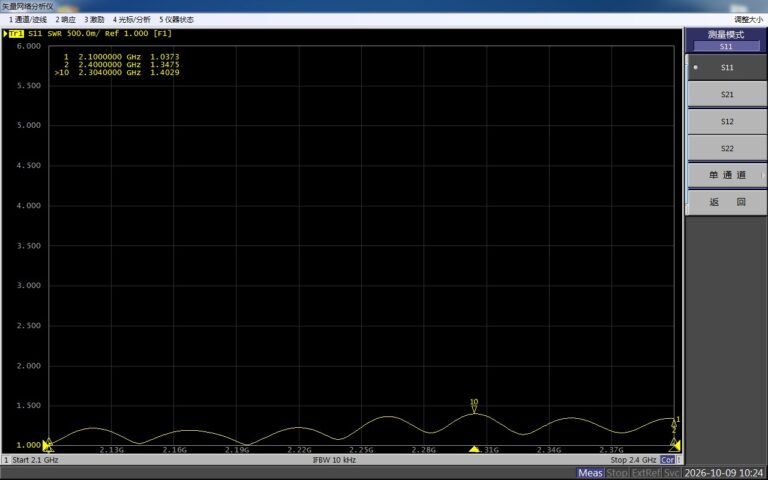
Task: Select active marker 10 readout 2.3040000 GHz
Action: pos(117,72)
